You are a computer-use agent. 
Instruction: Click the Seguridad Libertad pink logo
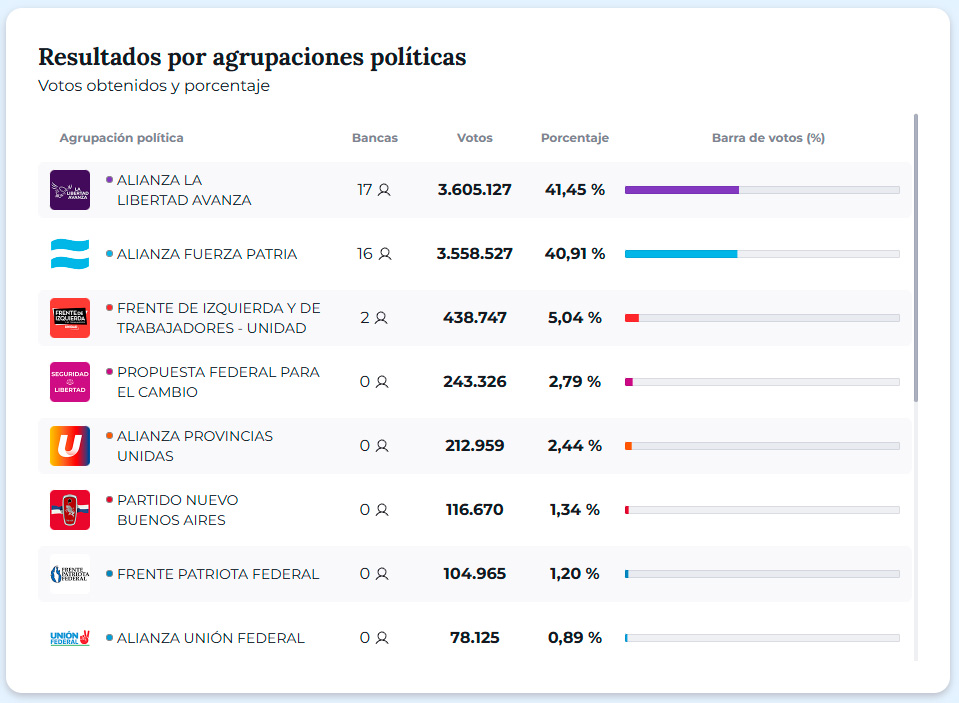pos(70,382)
